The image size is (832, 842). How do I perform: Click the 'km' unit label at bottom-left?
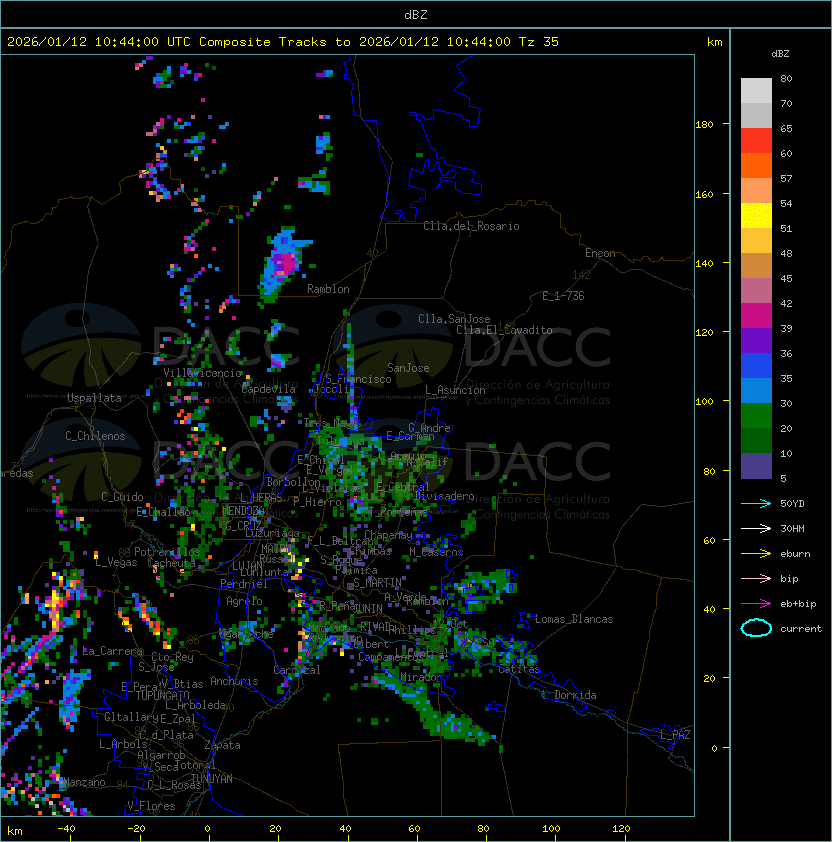click(x=15, y=831)
